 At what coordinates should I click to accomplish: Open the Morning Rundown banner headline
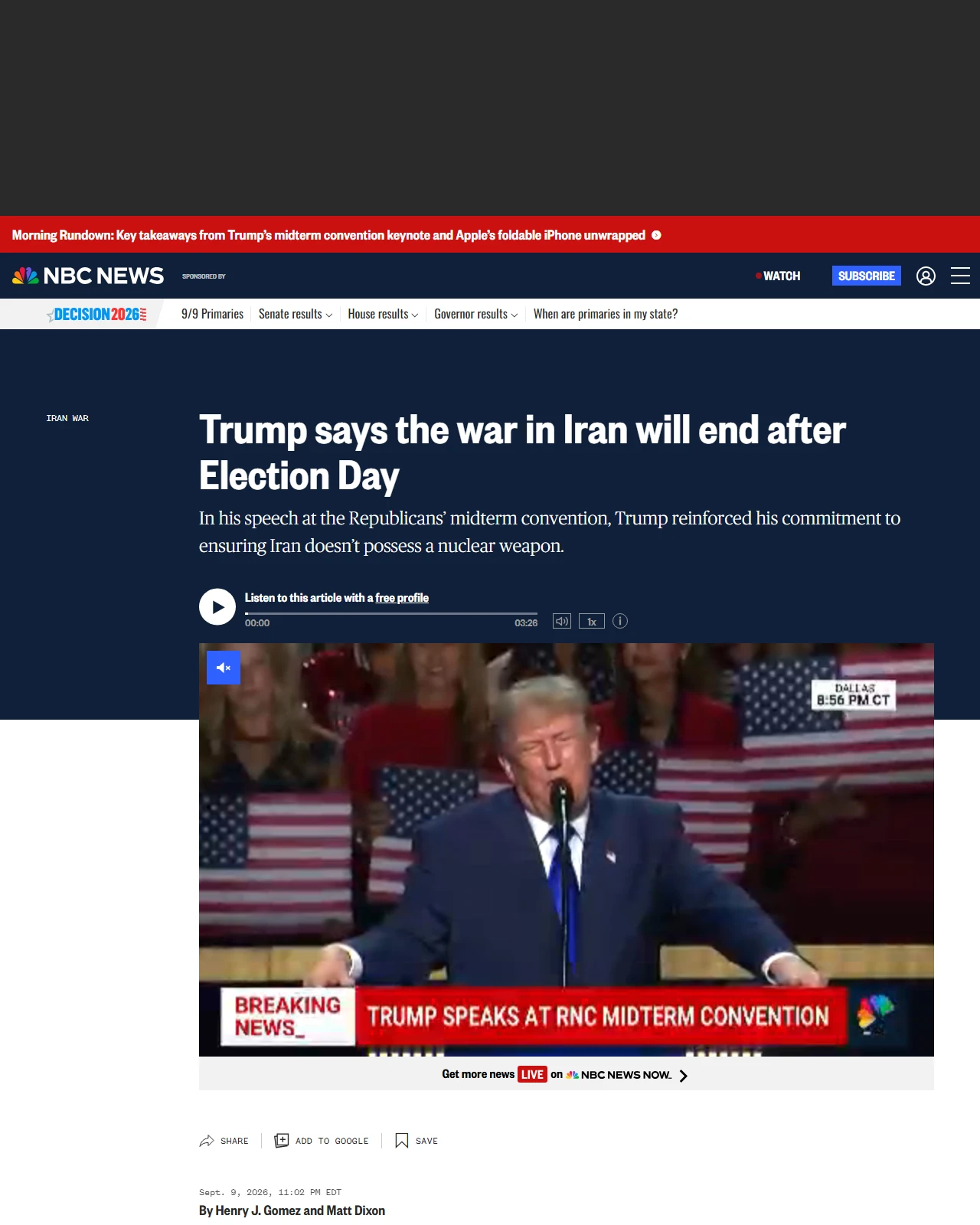[328, 235]
